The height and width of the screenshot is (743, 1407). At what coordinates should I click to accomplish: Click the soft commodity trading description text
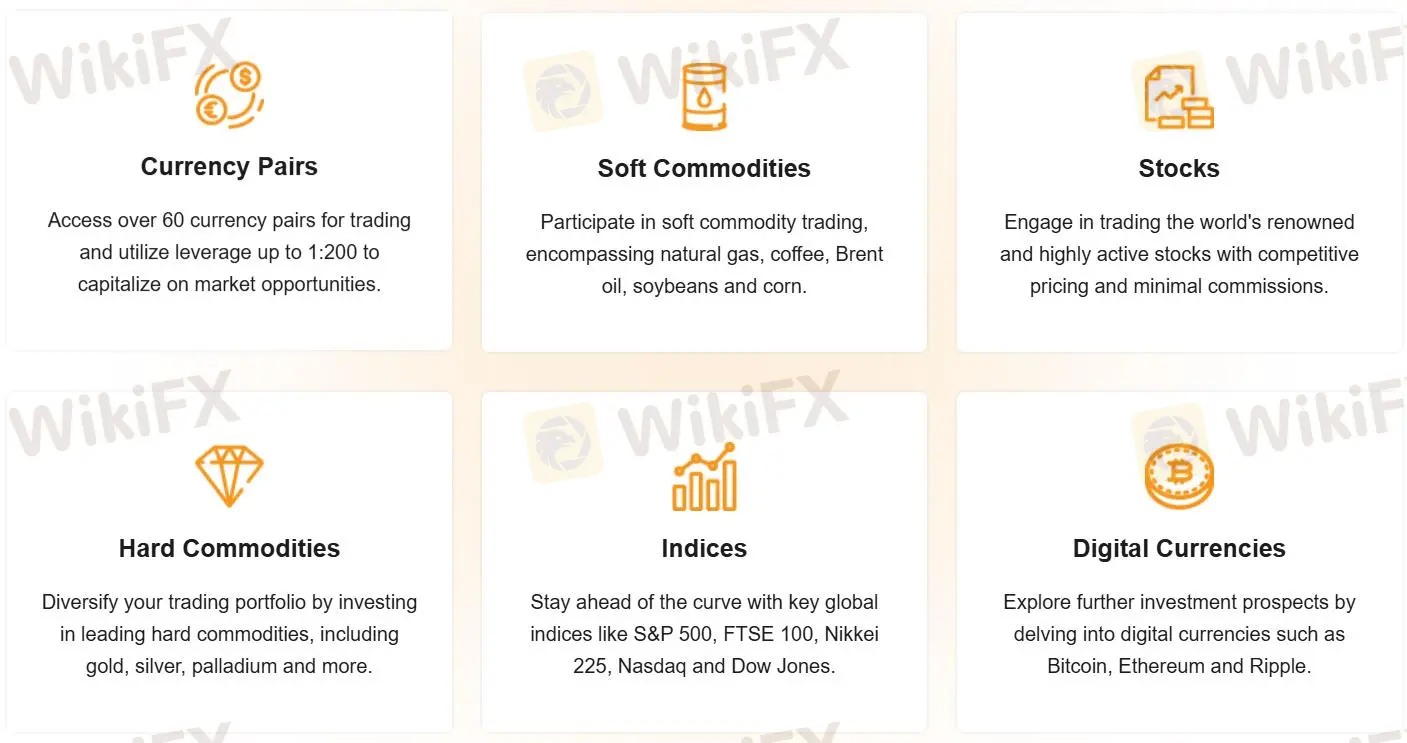click(x=704, y=254)
